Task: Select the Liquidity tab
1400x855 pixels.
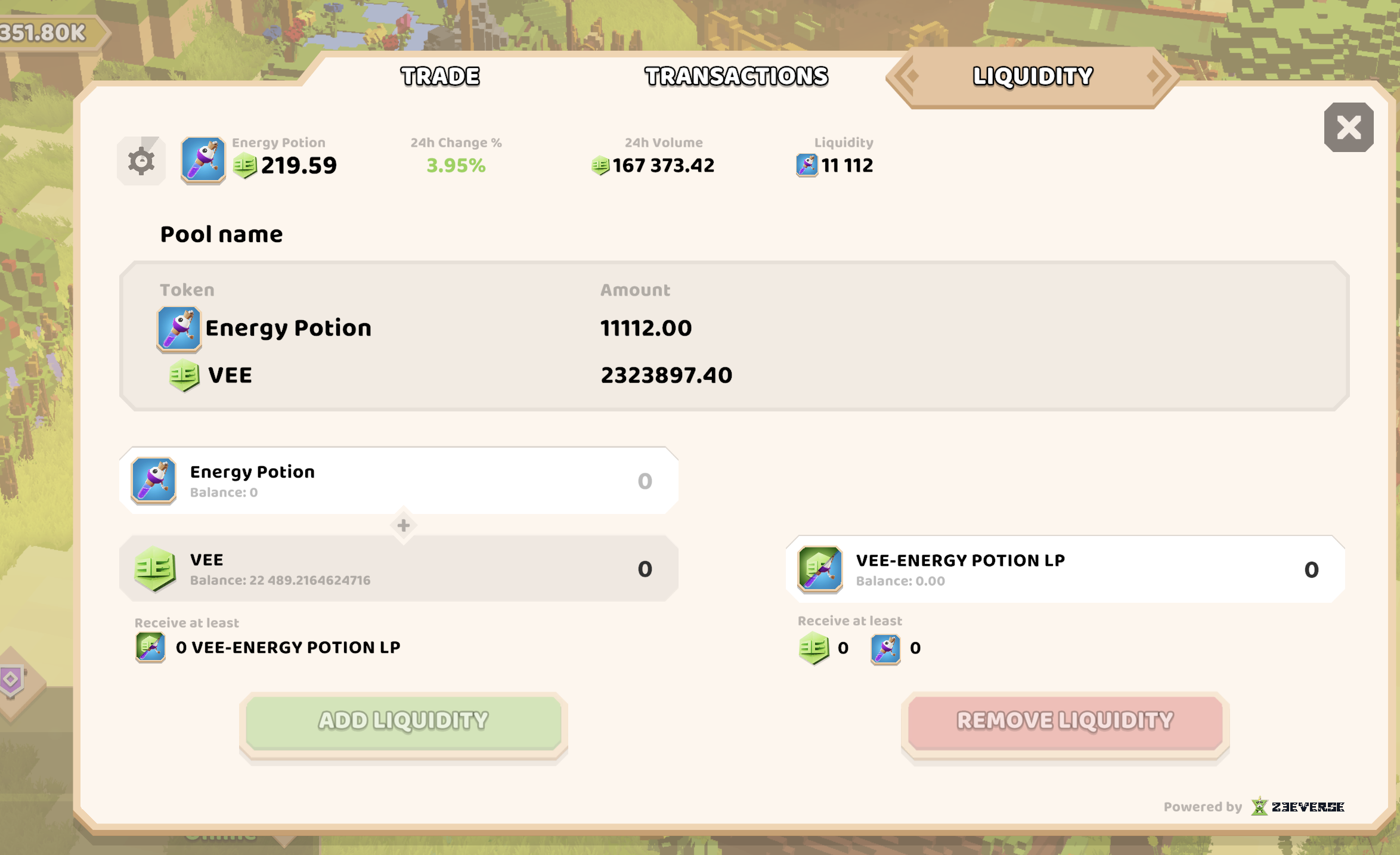Action: [x=1033, y=76]
